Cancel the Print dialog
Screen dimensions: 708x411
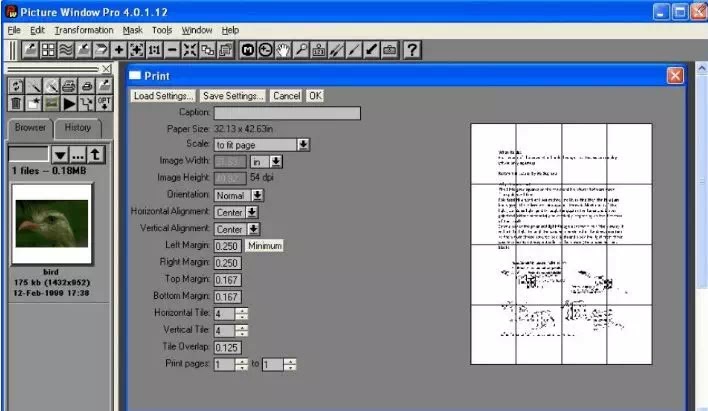[x=286, y=96]
